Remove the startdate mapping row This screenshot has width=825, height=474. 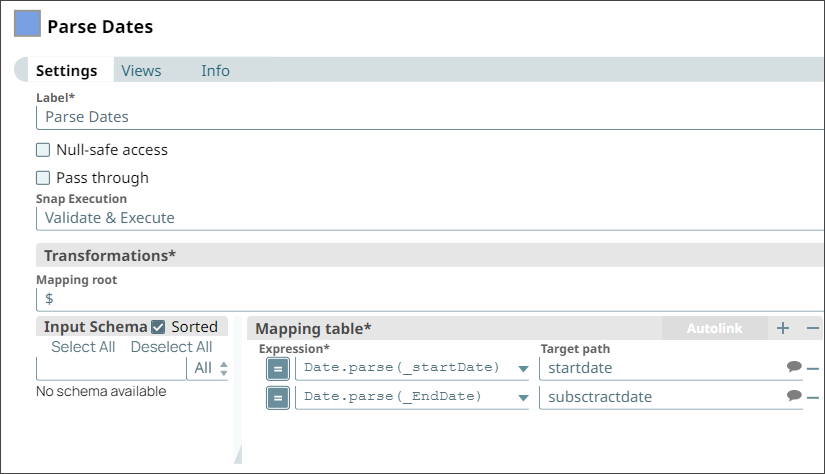[813, 369]
